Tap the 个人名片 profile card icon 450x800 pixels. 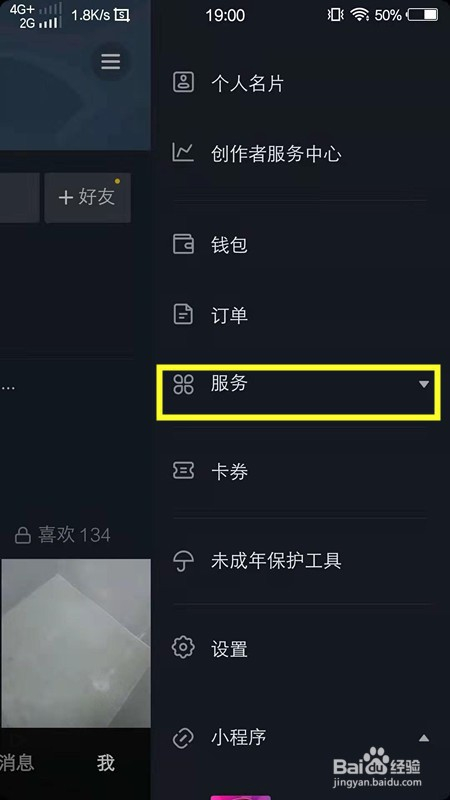click(x=183, y=82)
